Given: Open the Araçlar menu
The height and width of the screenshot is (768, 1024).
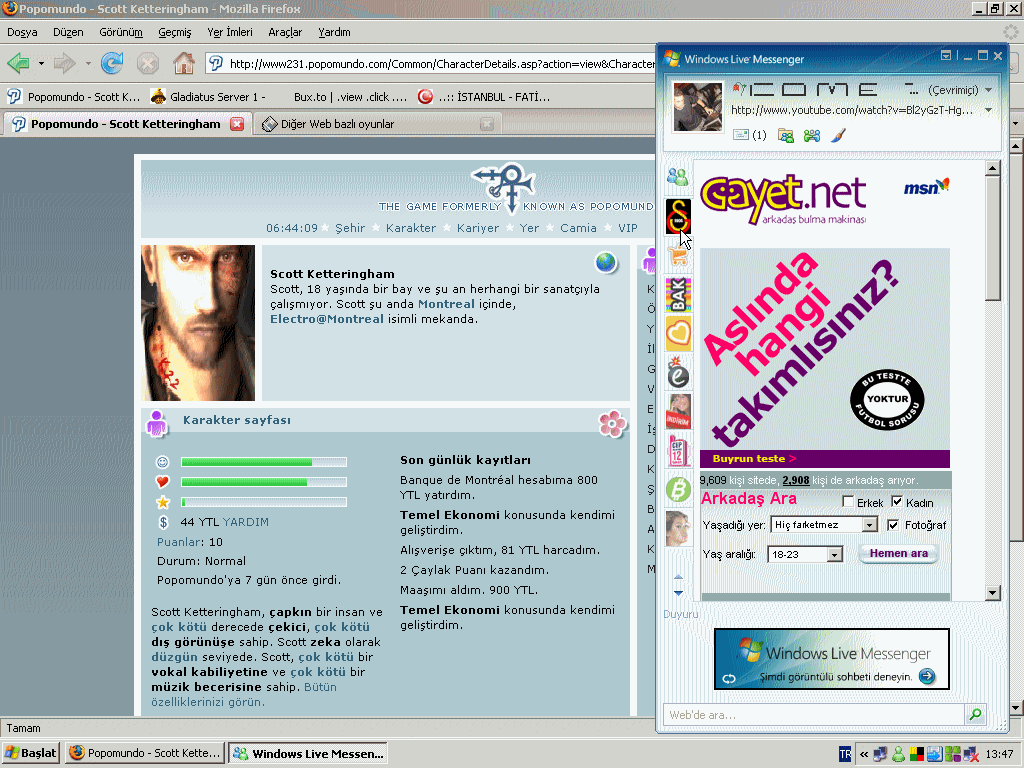Looking at the screenshot, I should 285,32.
